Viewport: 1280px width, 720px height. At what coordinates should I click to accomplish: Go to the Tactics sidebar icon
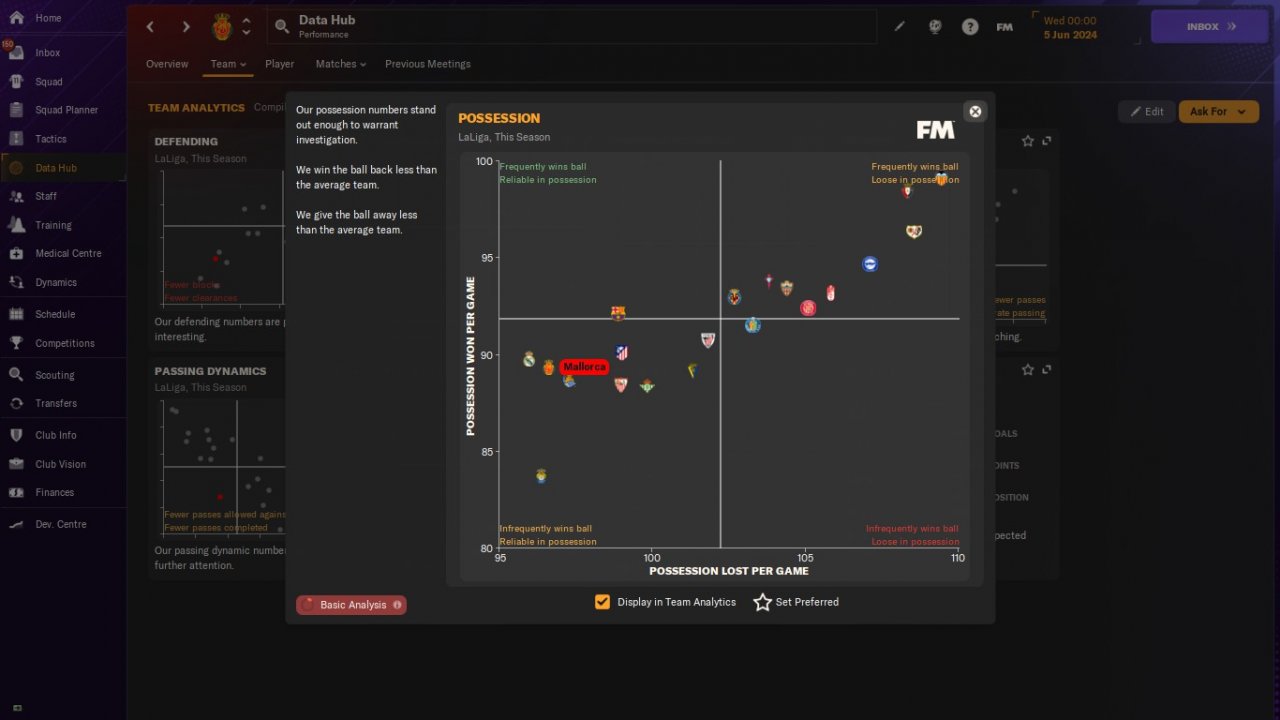16,139
